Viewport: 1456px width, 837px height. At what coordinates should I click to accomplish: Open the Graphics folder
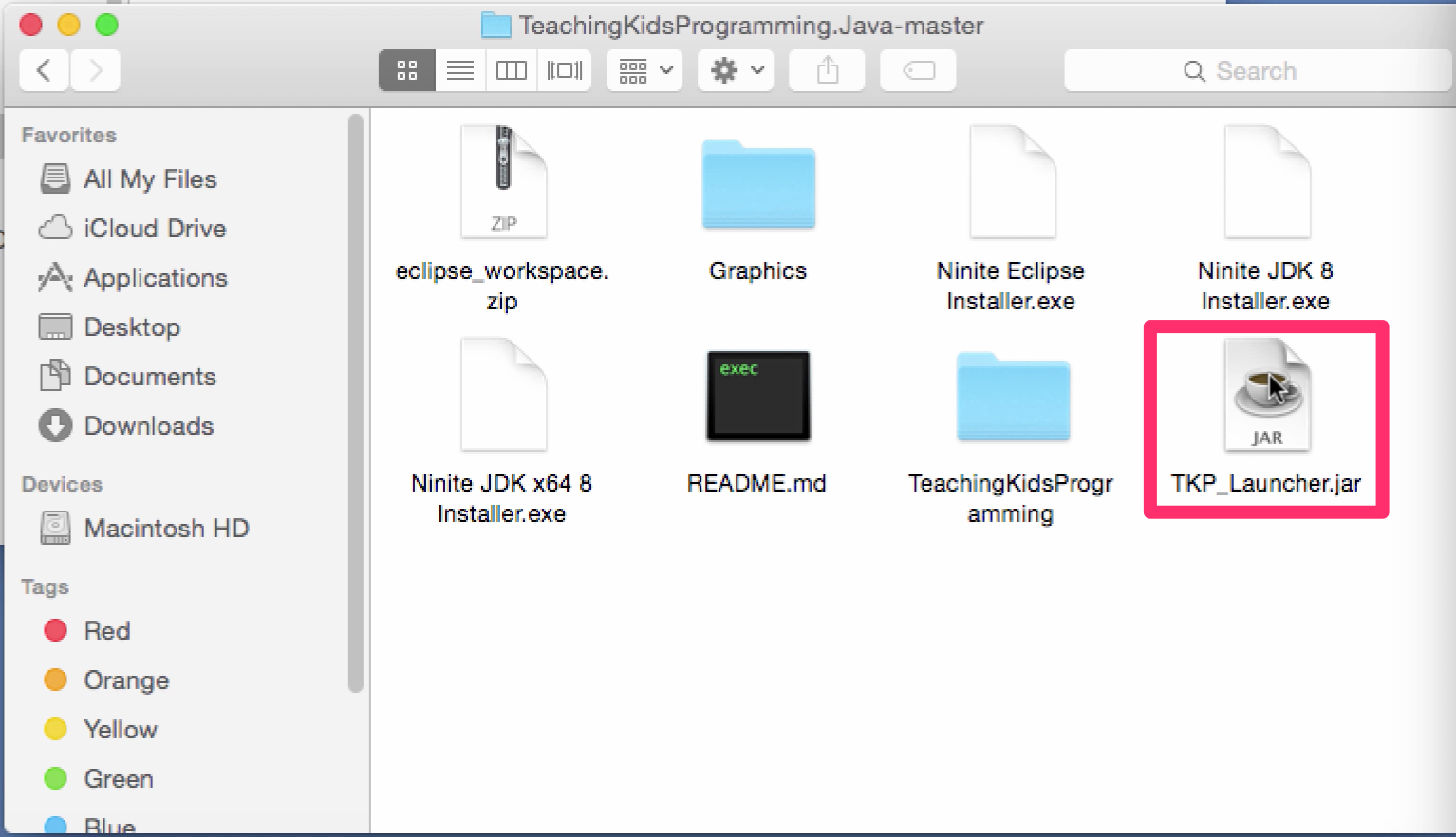(x=757, y=186)
